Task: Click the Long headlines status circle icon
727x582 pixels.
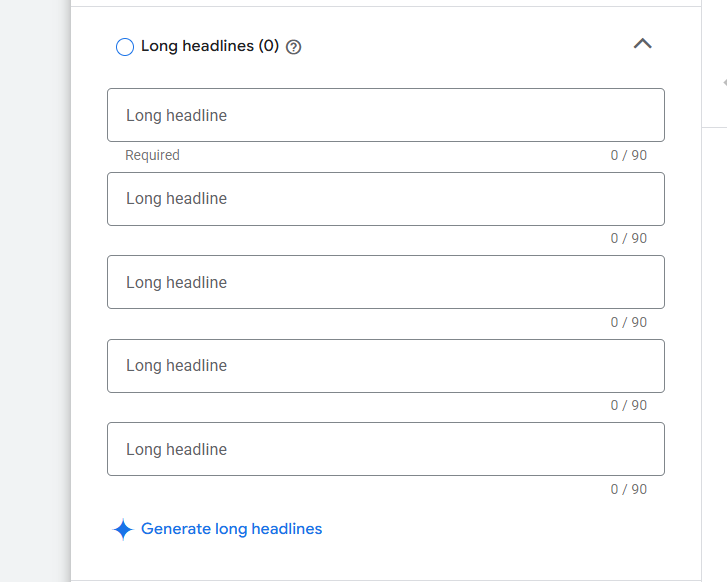Action: [125, 47]
